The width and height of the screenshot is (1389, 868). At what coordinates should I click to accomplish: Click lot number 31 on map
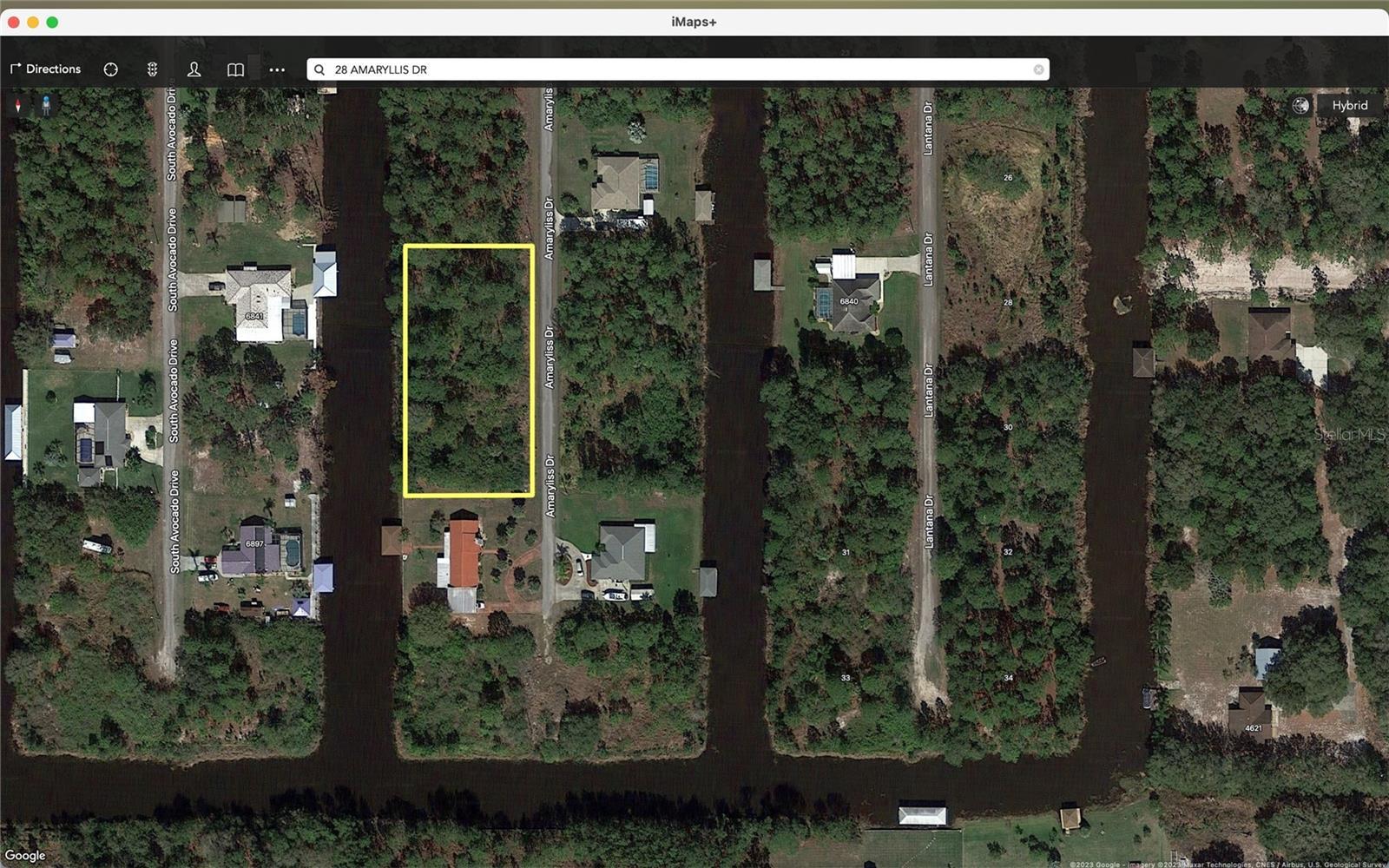pyautogui.click(x=846, y=552)
